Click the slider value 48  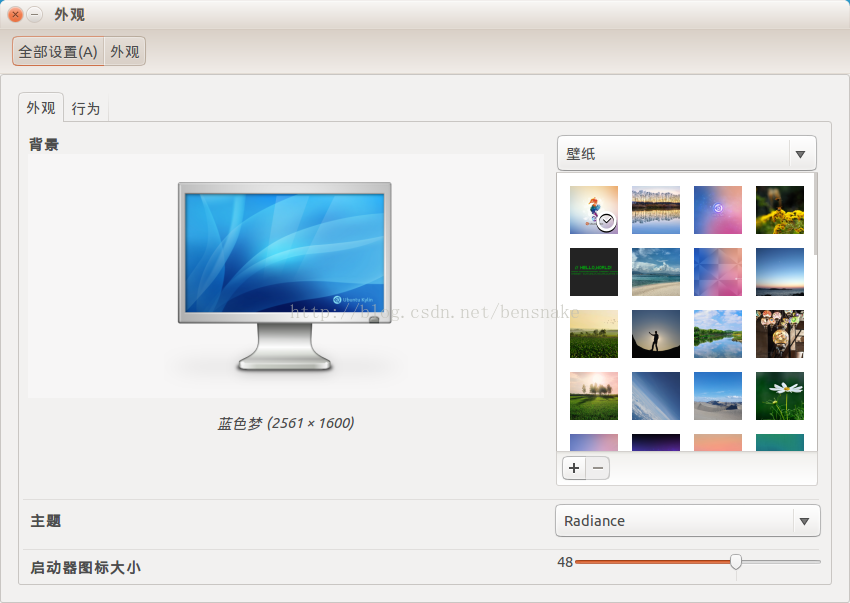pyautogui.click(x=565, y=562)
